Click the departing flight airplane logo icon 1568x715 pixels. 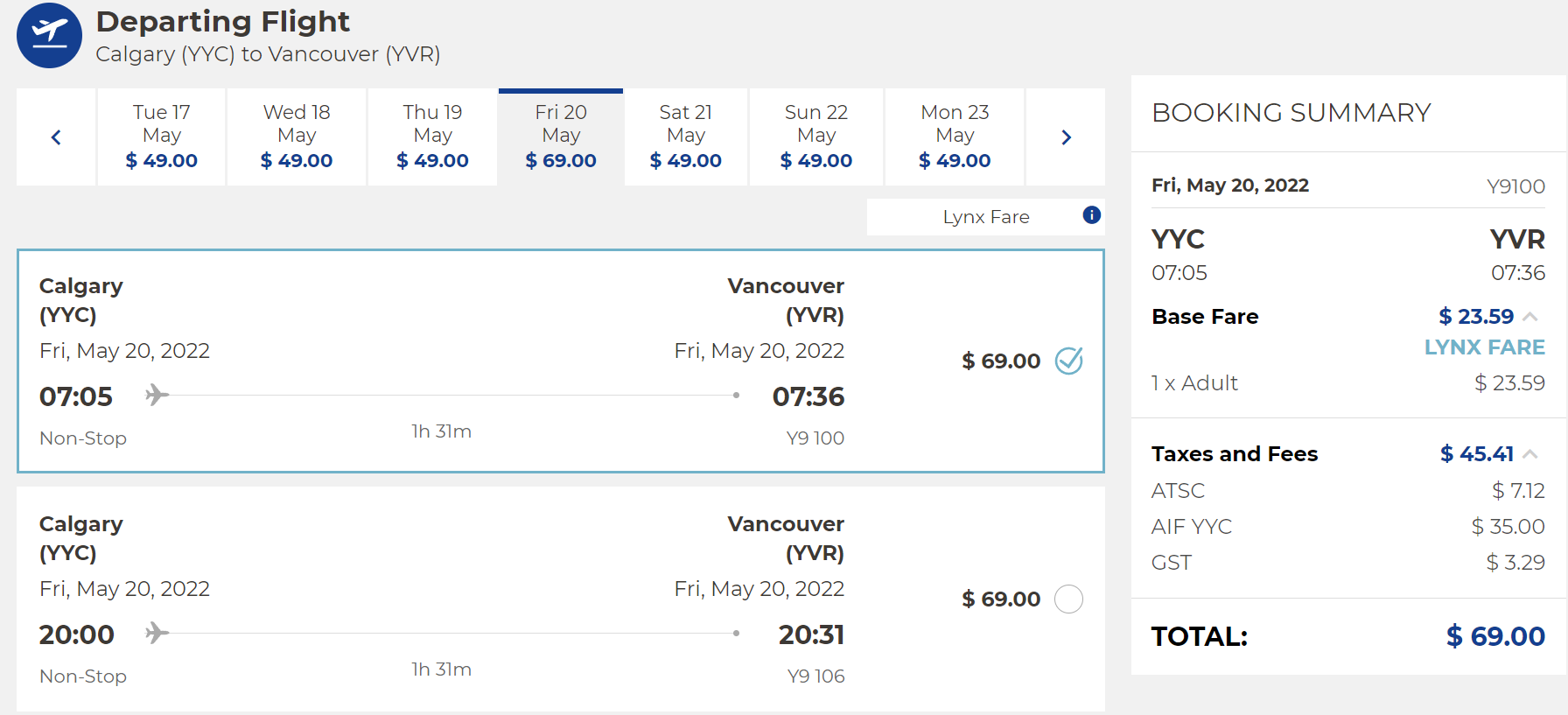[49, 35]
